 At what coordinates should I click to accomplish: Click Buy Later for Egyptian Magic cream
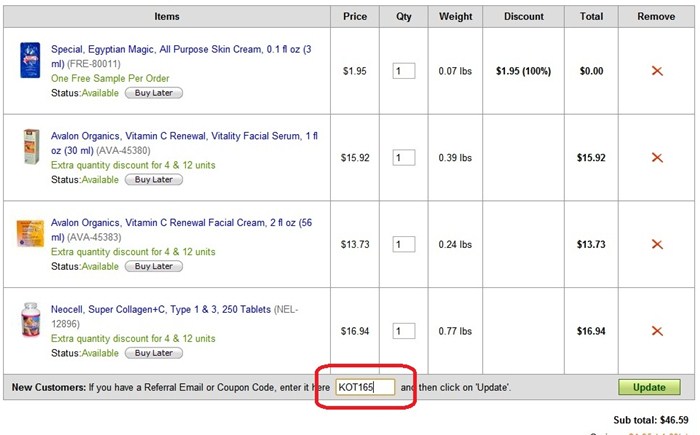click(x=154, y=93)
